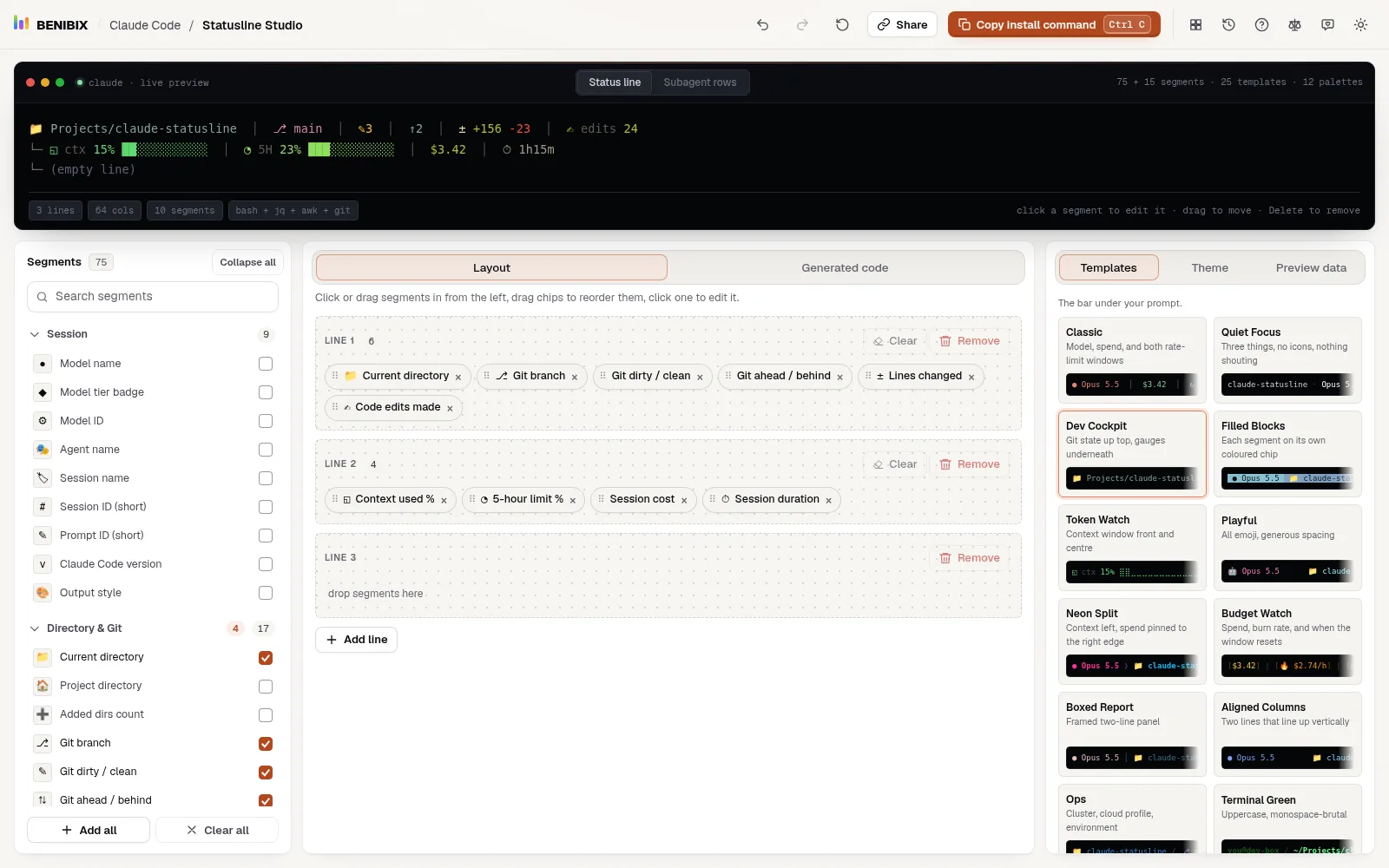This screenshot has width=1389, height=868.
Task: Click Copy install command button
Action: coord(1055,24)
